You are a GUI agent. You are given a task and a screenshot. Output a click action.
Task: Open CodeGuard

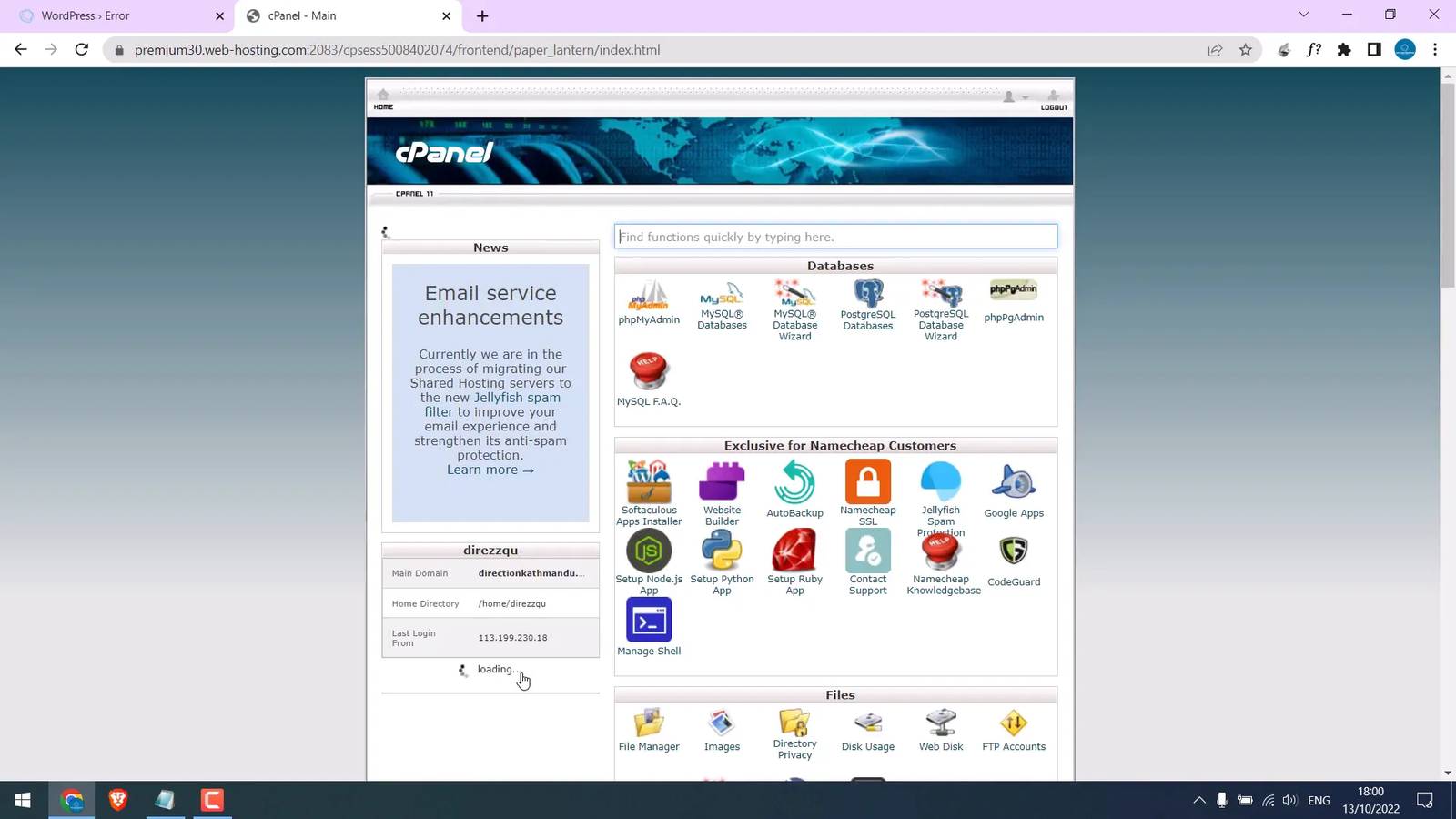(x=1014, y=559)
